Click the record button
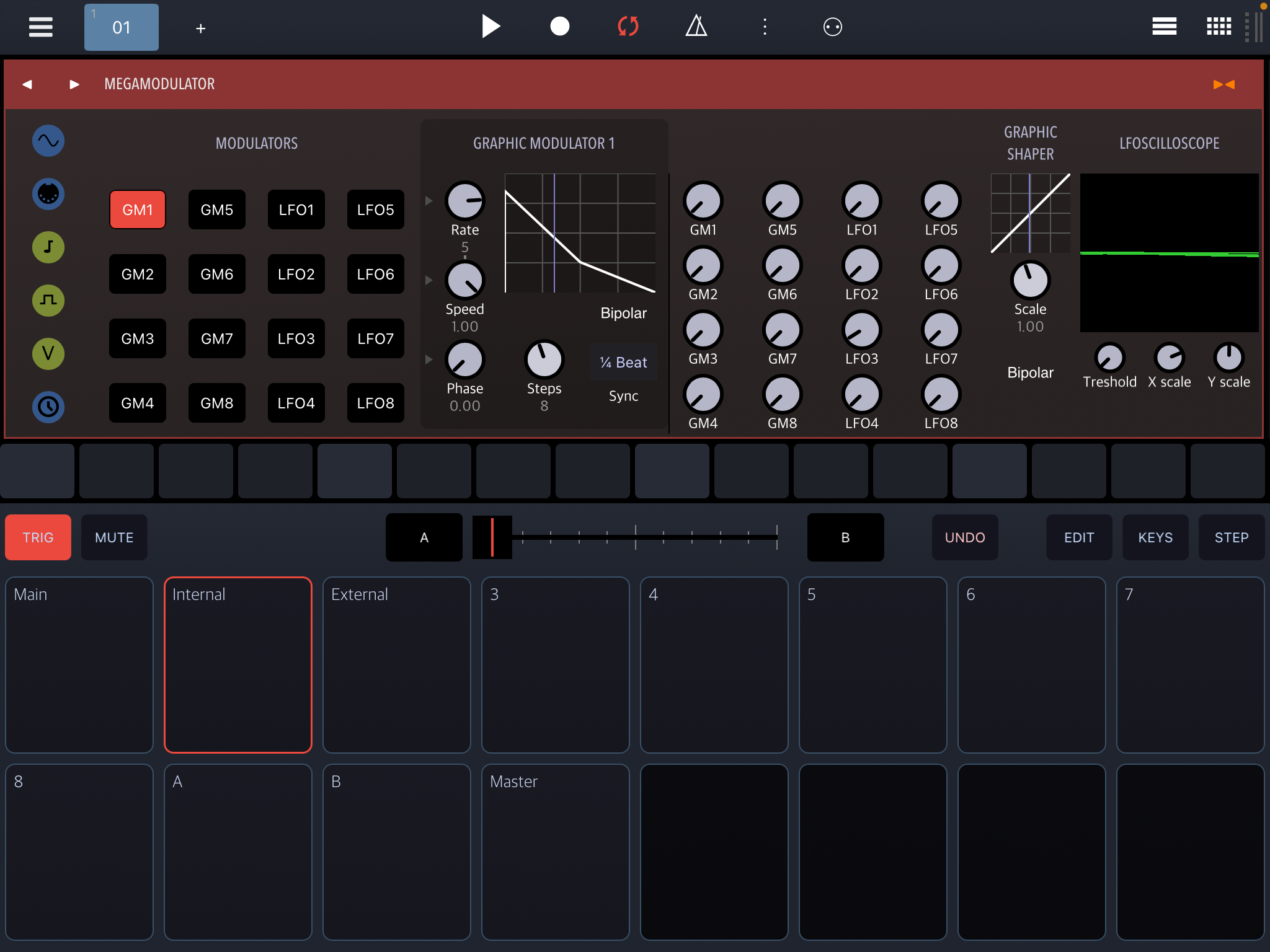 pos(559,27)
